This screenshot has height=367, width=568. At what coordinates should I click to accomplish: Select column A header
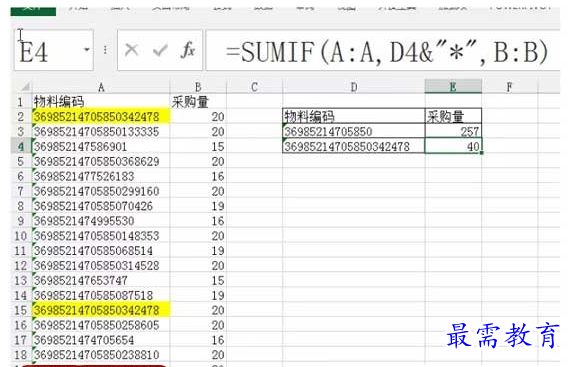[x=101, y=87]
